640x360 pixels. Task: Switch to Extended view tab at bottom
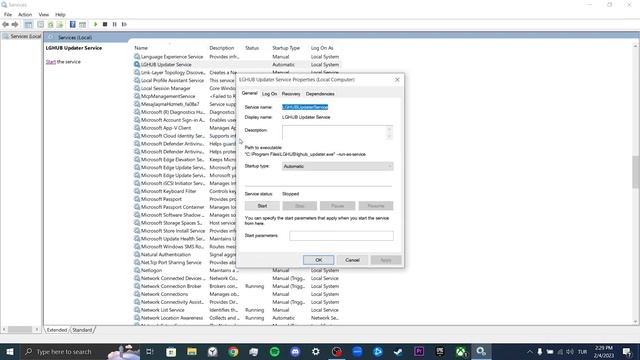point(57,330)
